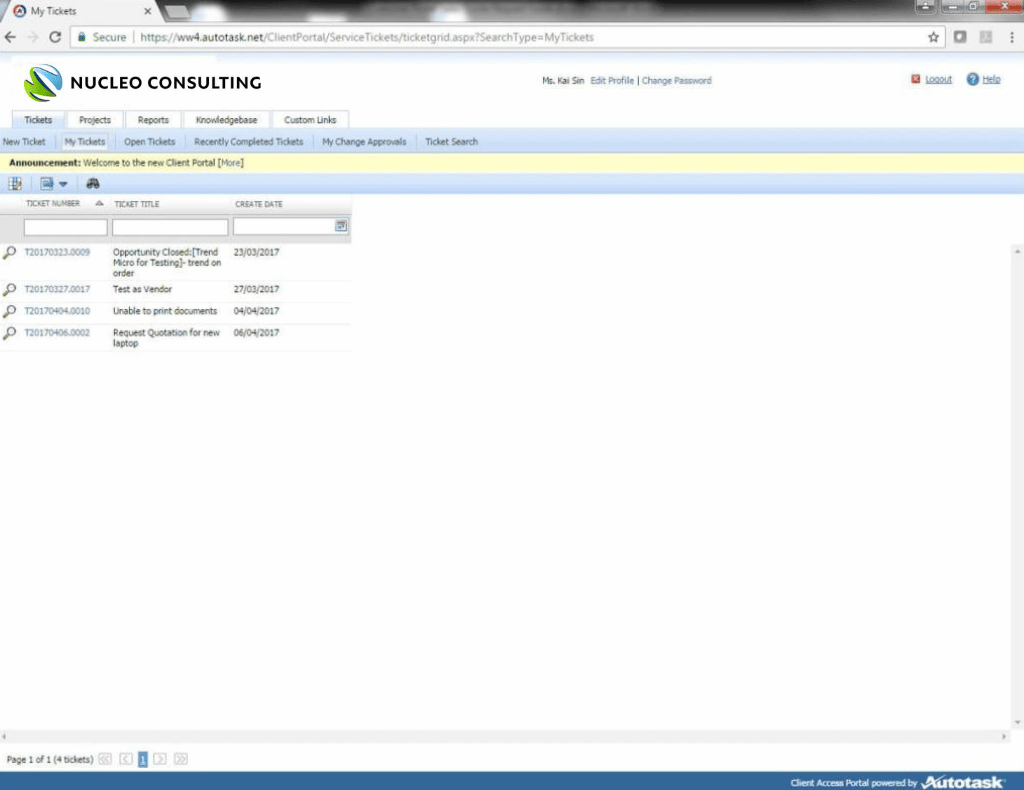
Task: Toggle sort arrow on Ticket Number column
Action: (99, 204)
